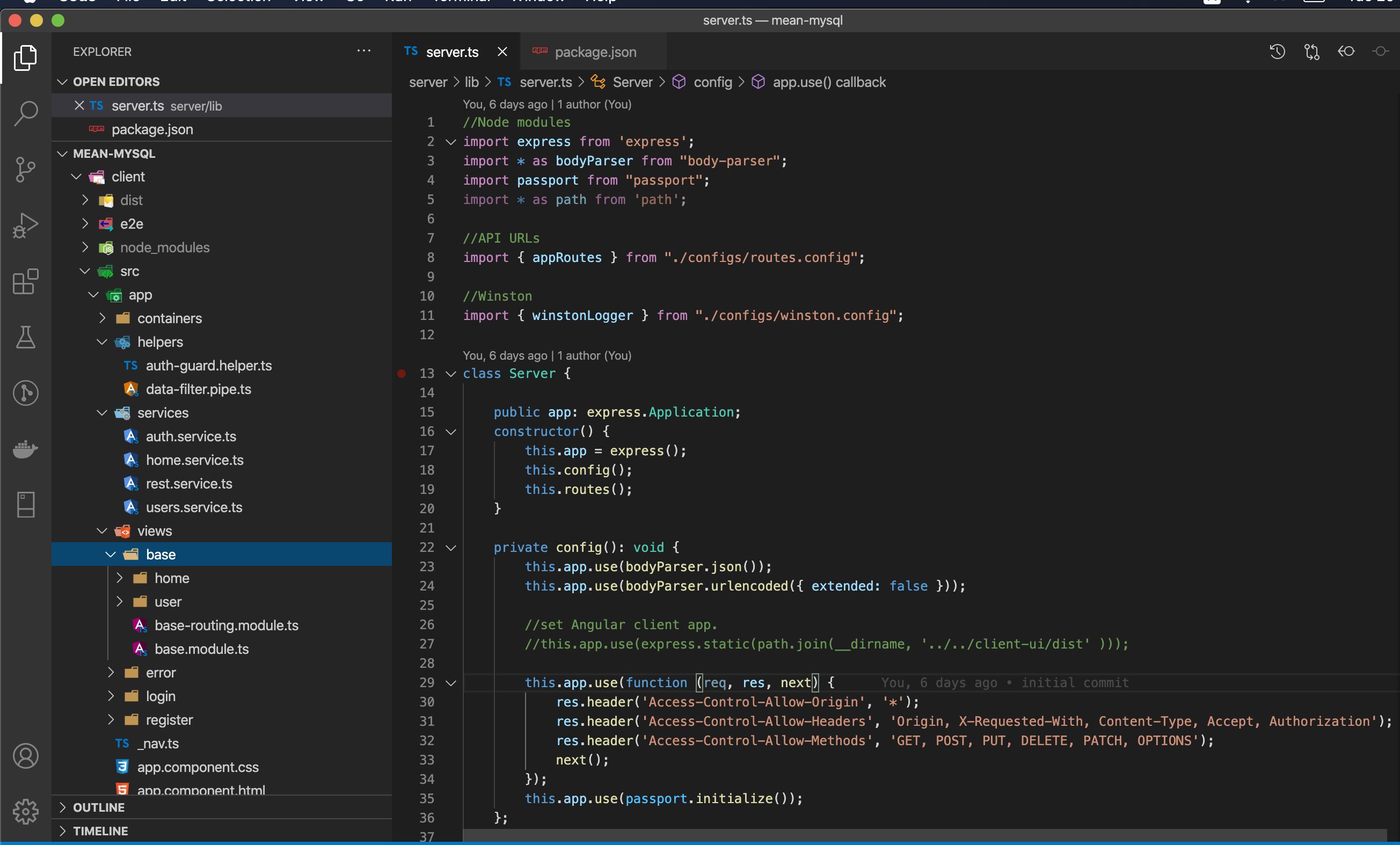The width and height of the screenshot is (1400, 845).
Task: Open the Source Control view
Action: (26, 169)
